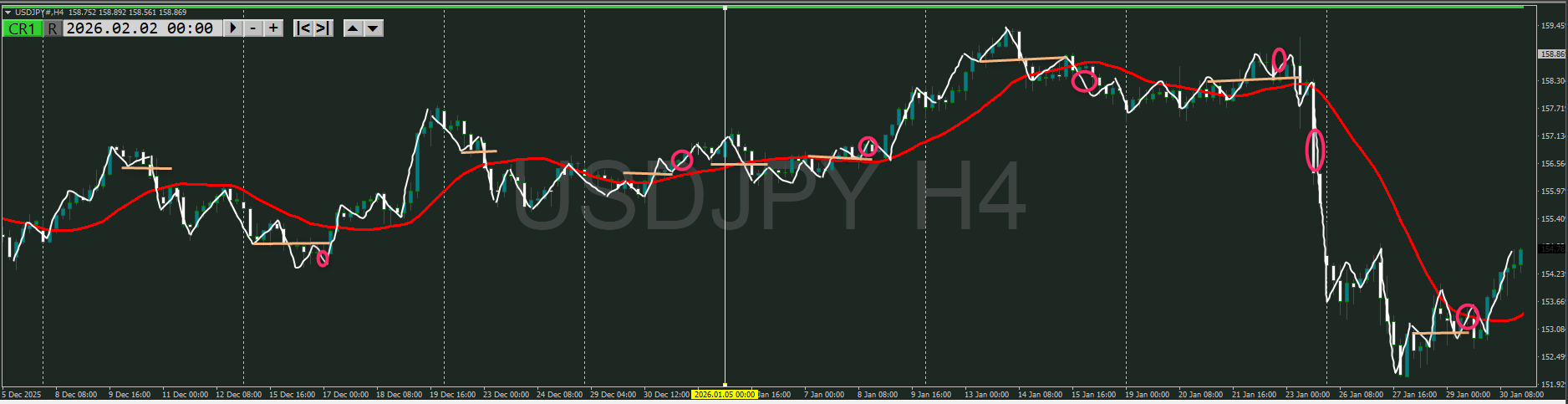
Task: Expand the USDJPY#,H4 chart title dropdown triangle
Action: [8, 13]
